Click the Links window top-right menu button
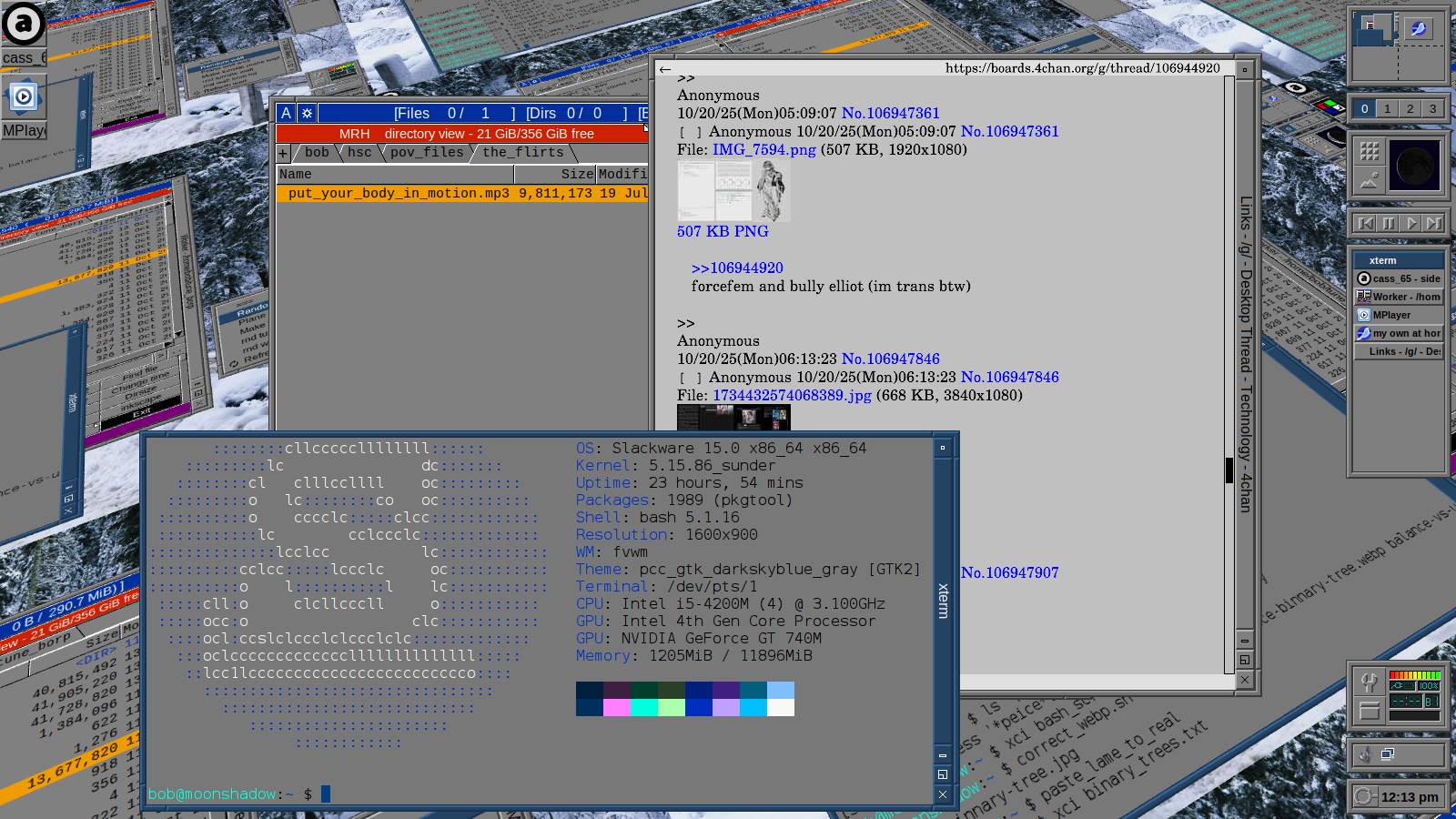Screen dimensions: 1456x819 (x=1245, y=68)
